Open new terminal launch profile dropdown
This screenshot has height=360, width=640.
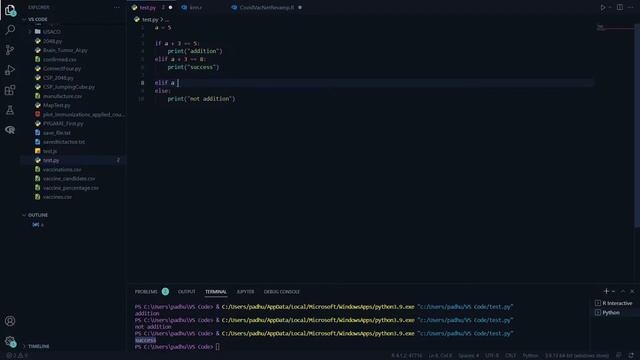click(613, 291)
